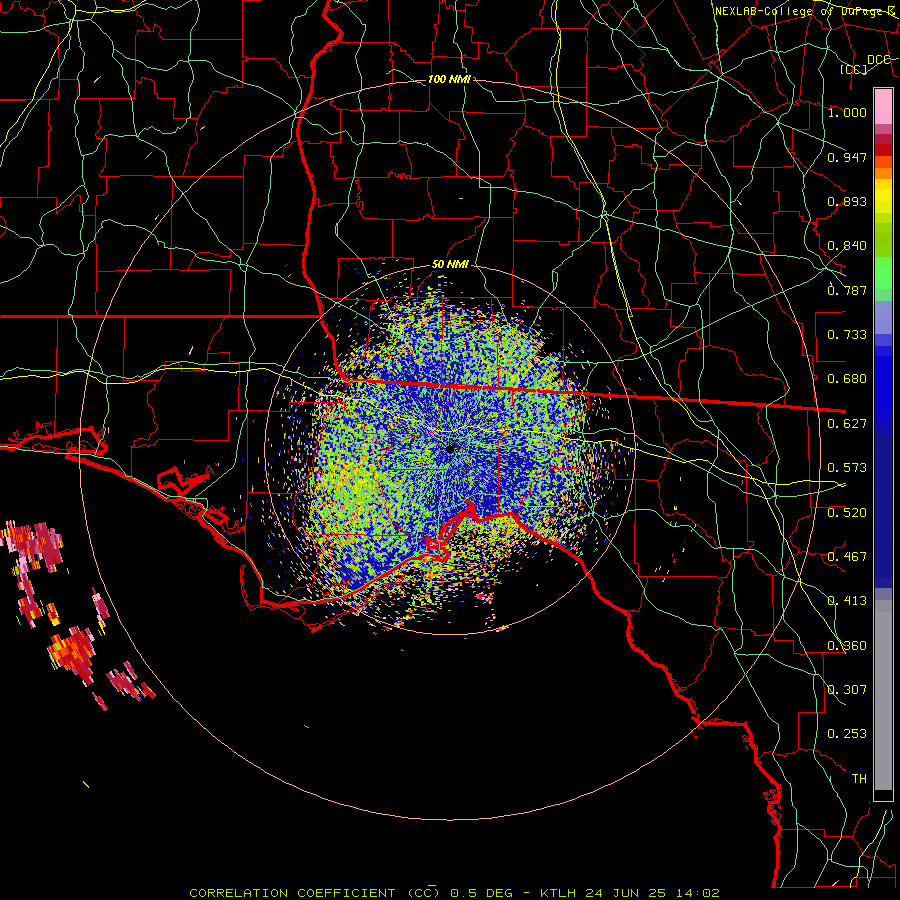Select the 0.467 scale value
Viewport: 900px width, 900px height.
click(x=847, y=557)
